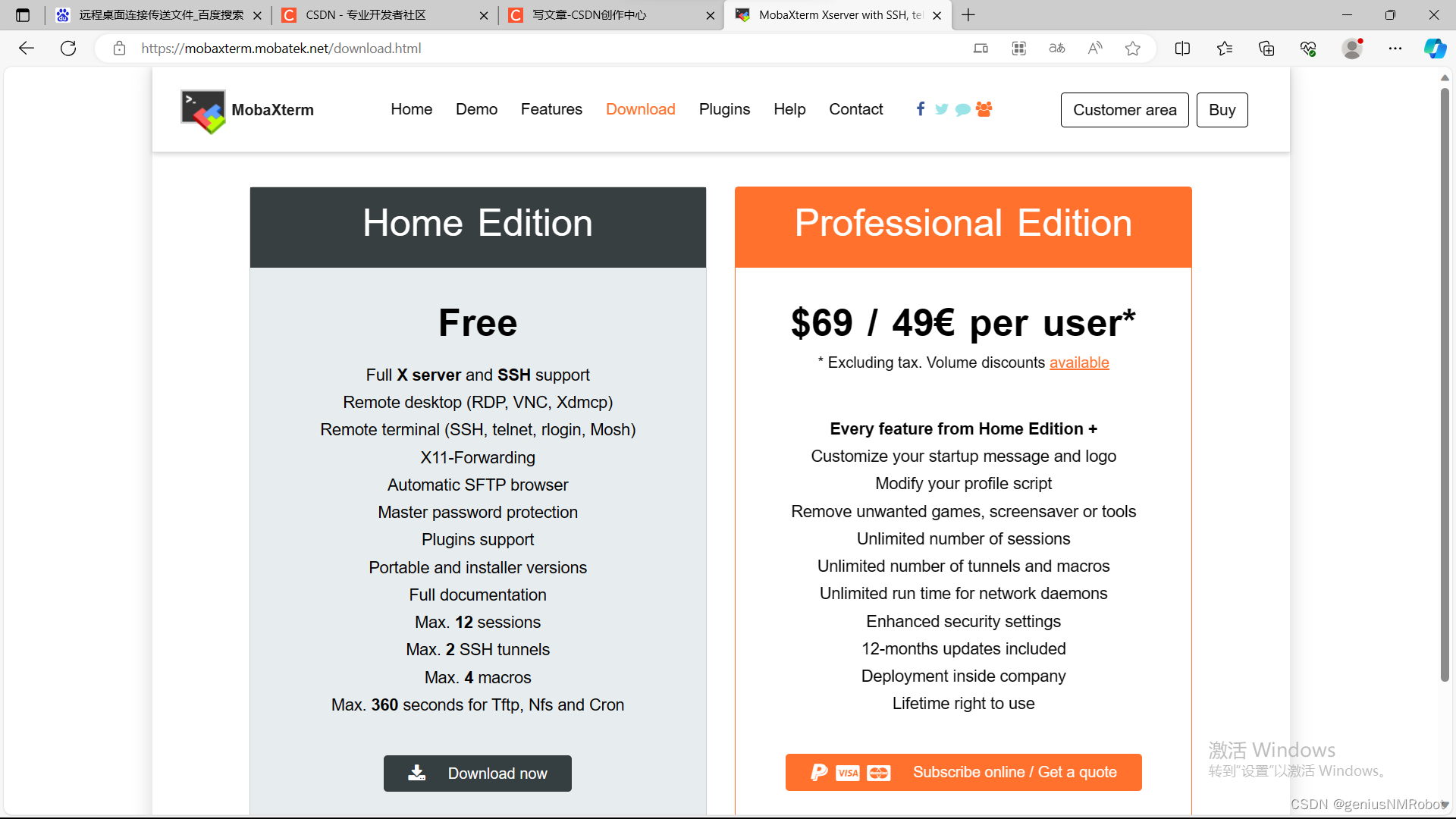The image size is (1456, 819).
Task: Open the apps grid icon in address bar
Action: pyautogui.click(x=1018, y=49)
